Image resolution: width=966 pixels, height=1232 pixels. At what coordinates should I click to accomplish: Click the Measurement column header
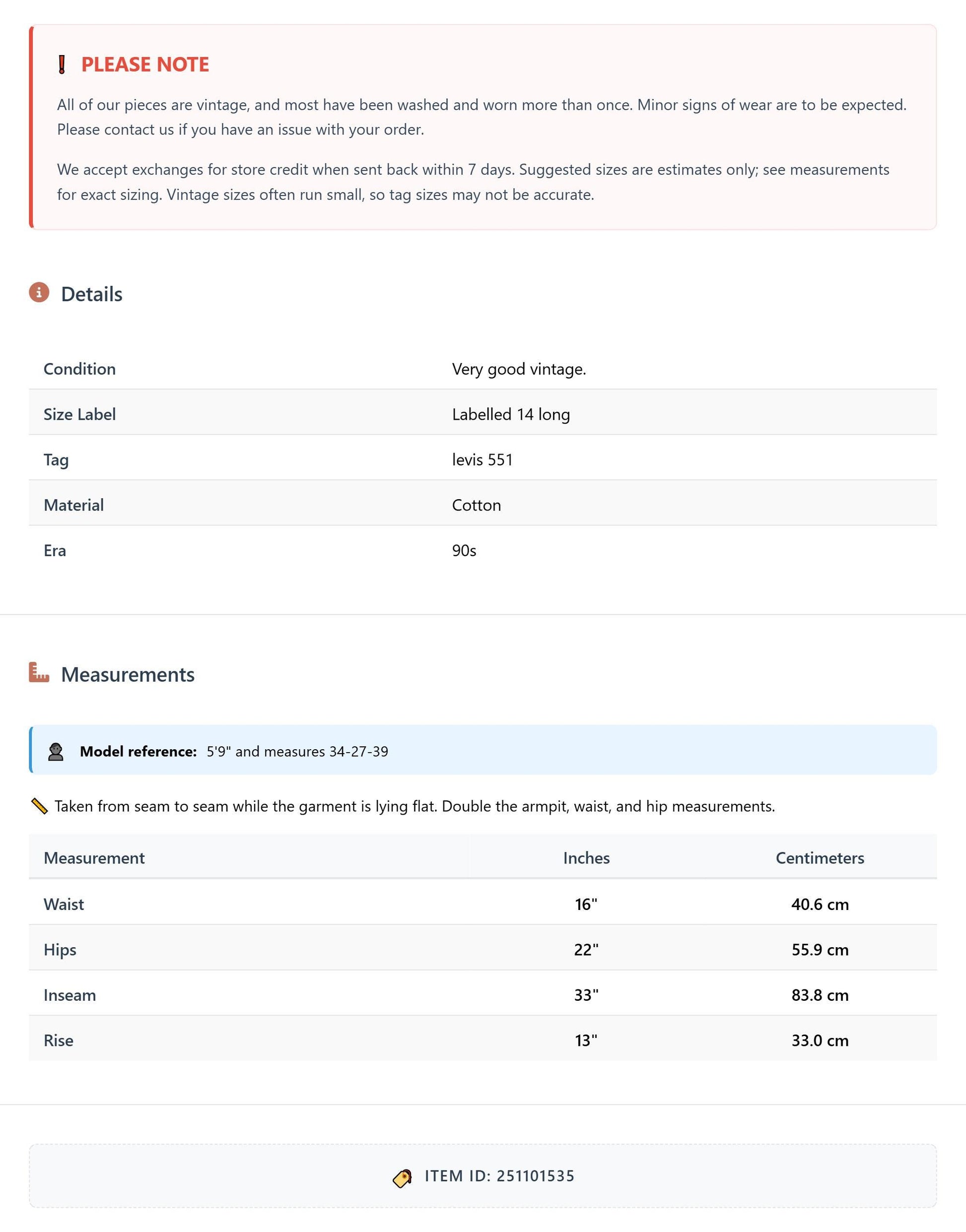[x=94, y=858]
